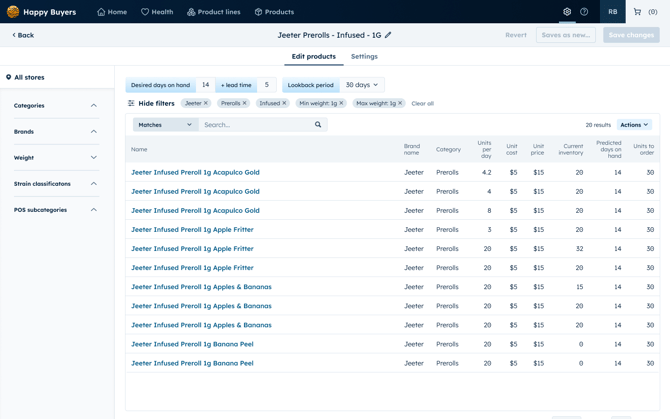
Task: Collapse the Categories filter section
Action: coord(94,105)
